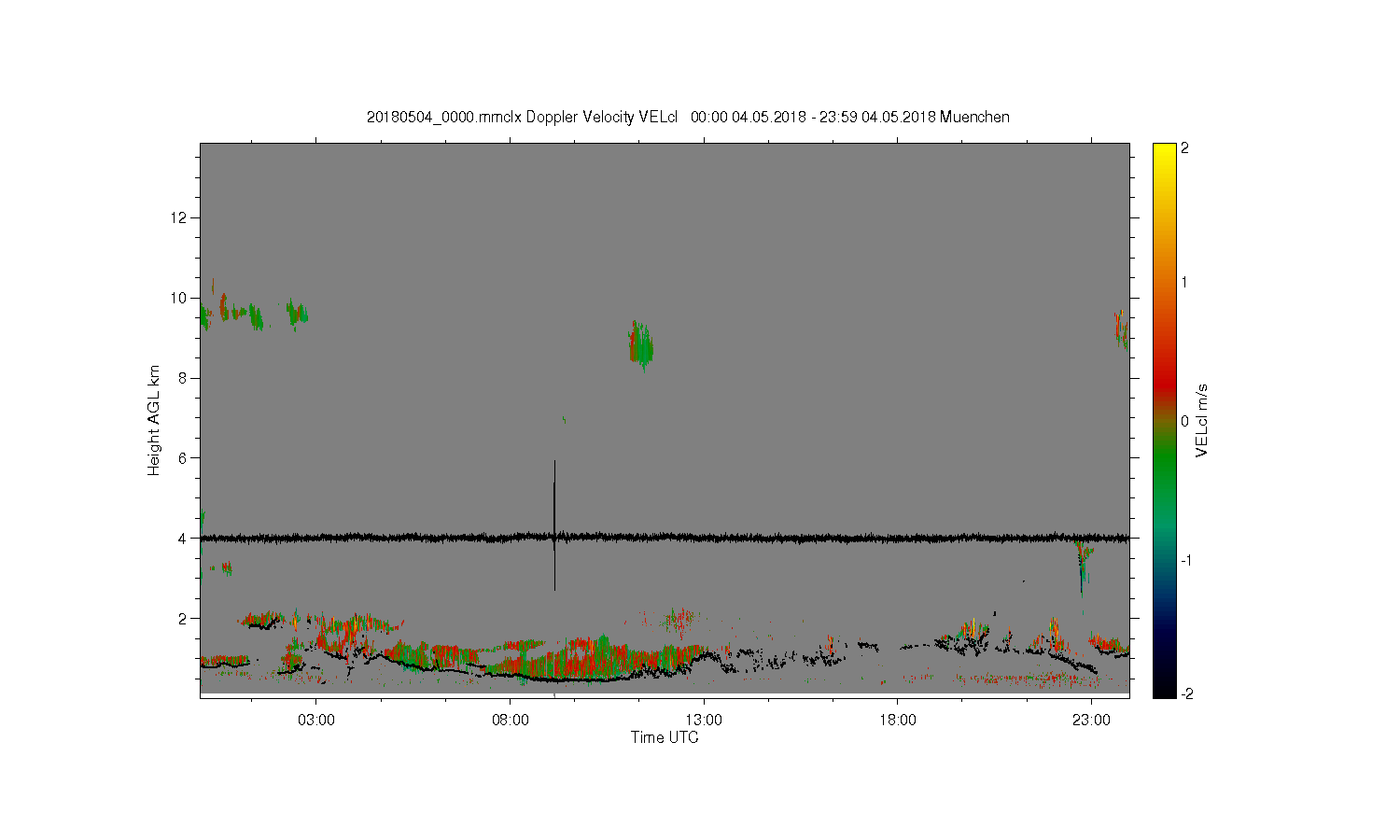Select the 'Muenchen' location text in the title

(x=974, y=118)
